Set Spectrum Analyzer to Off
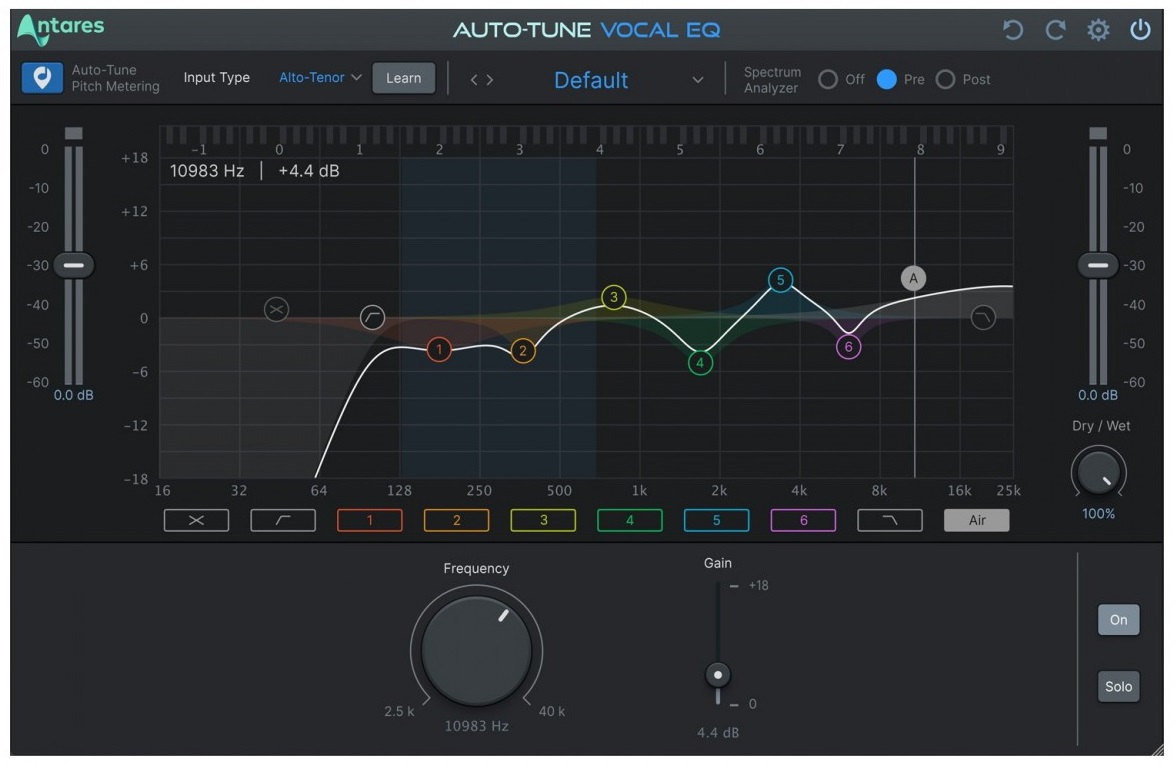Image resolution: width=1175 pixels, height=764 pixels. [827, 79]
